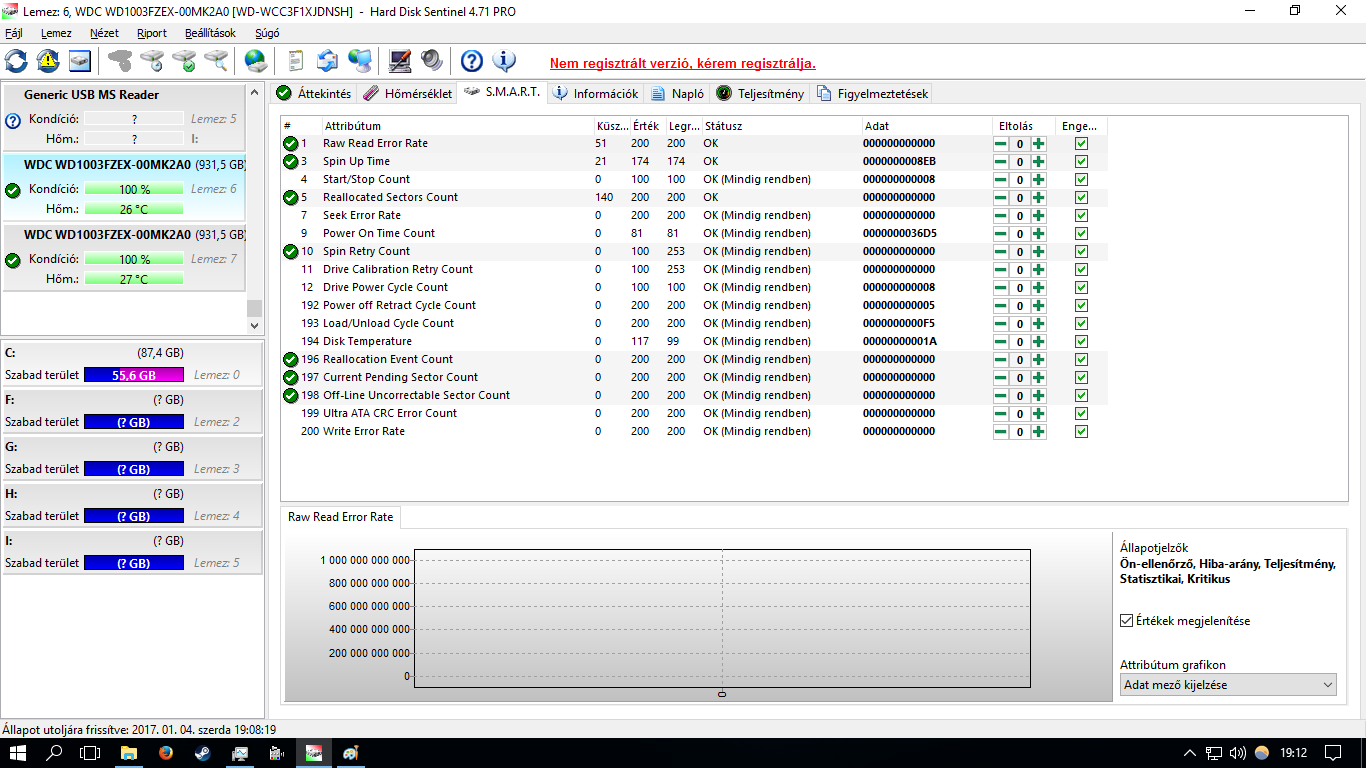Open the monitor with screwdriver icon

(x=400, y=61)
